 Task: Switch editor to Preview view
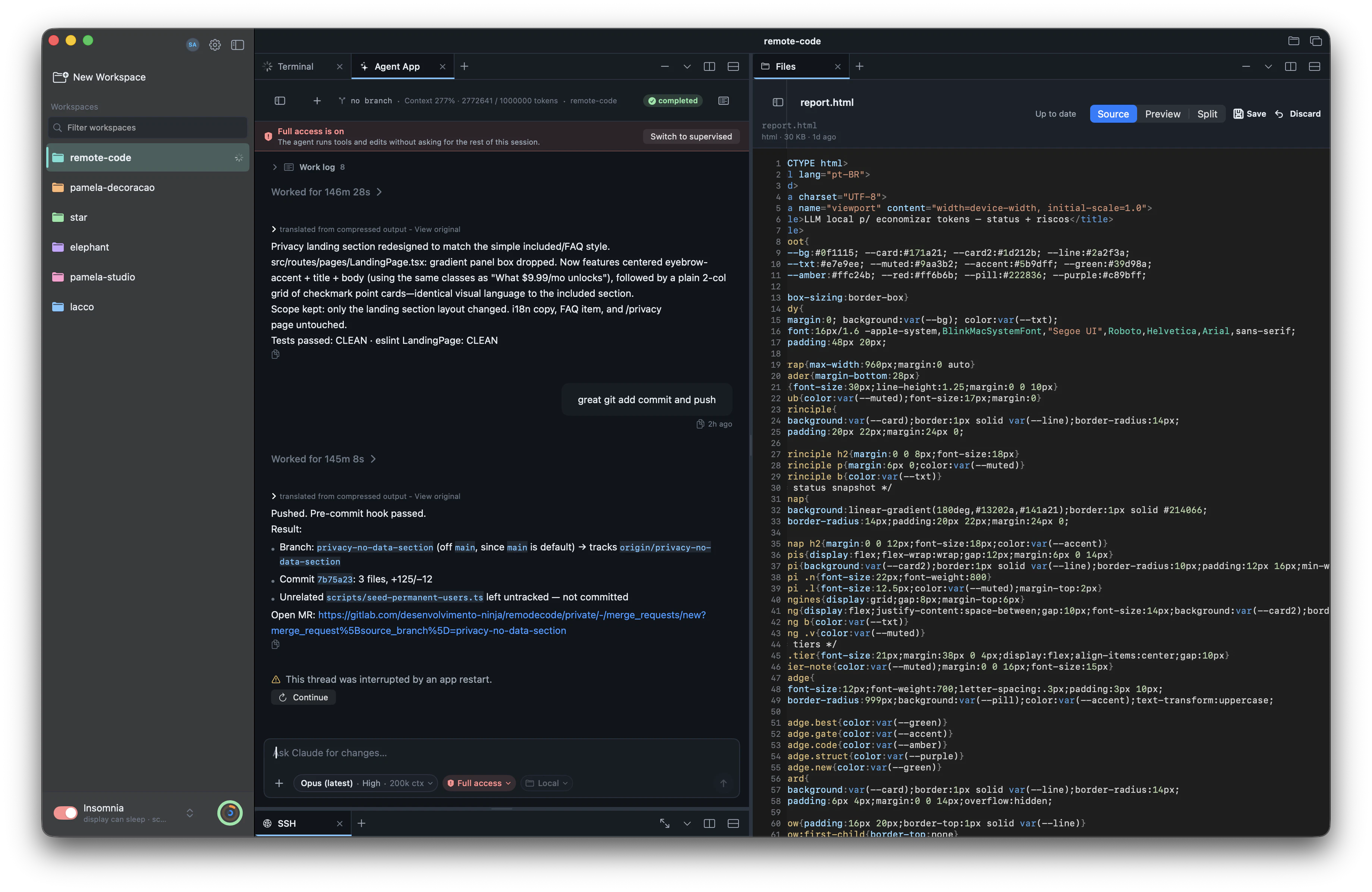[x=1162, y=114]
